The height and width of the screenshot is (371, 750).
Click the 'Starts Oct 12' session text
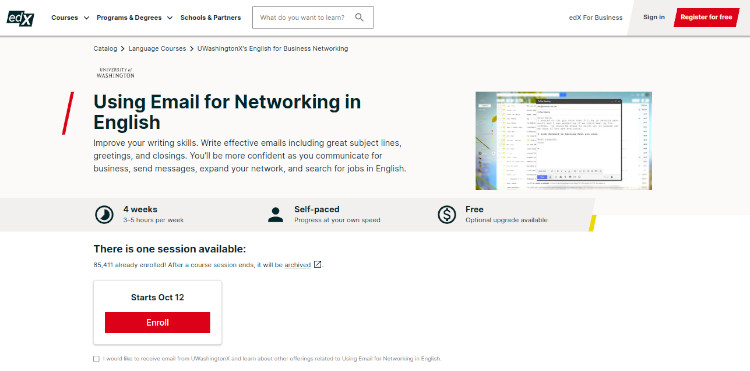coord(157,297)
